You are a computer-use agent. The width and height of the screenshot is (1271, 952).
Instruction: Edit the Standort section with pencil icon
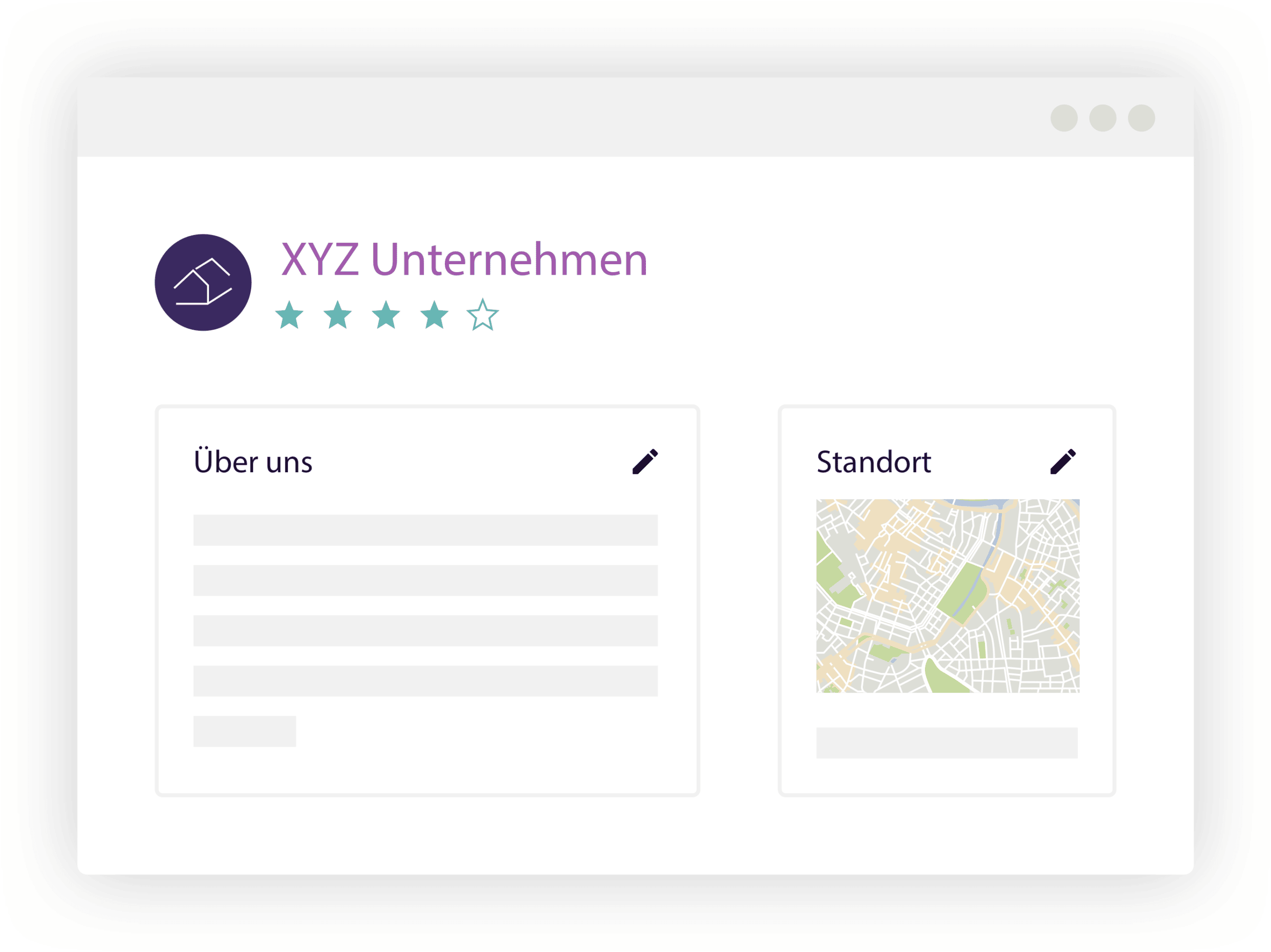[x=1062, y=462]
